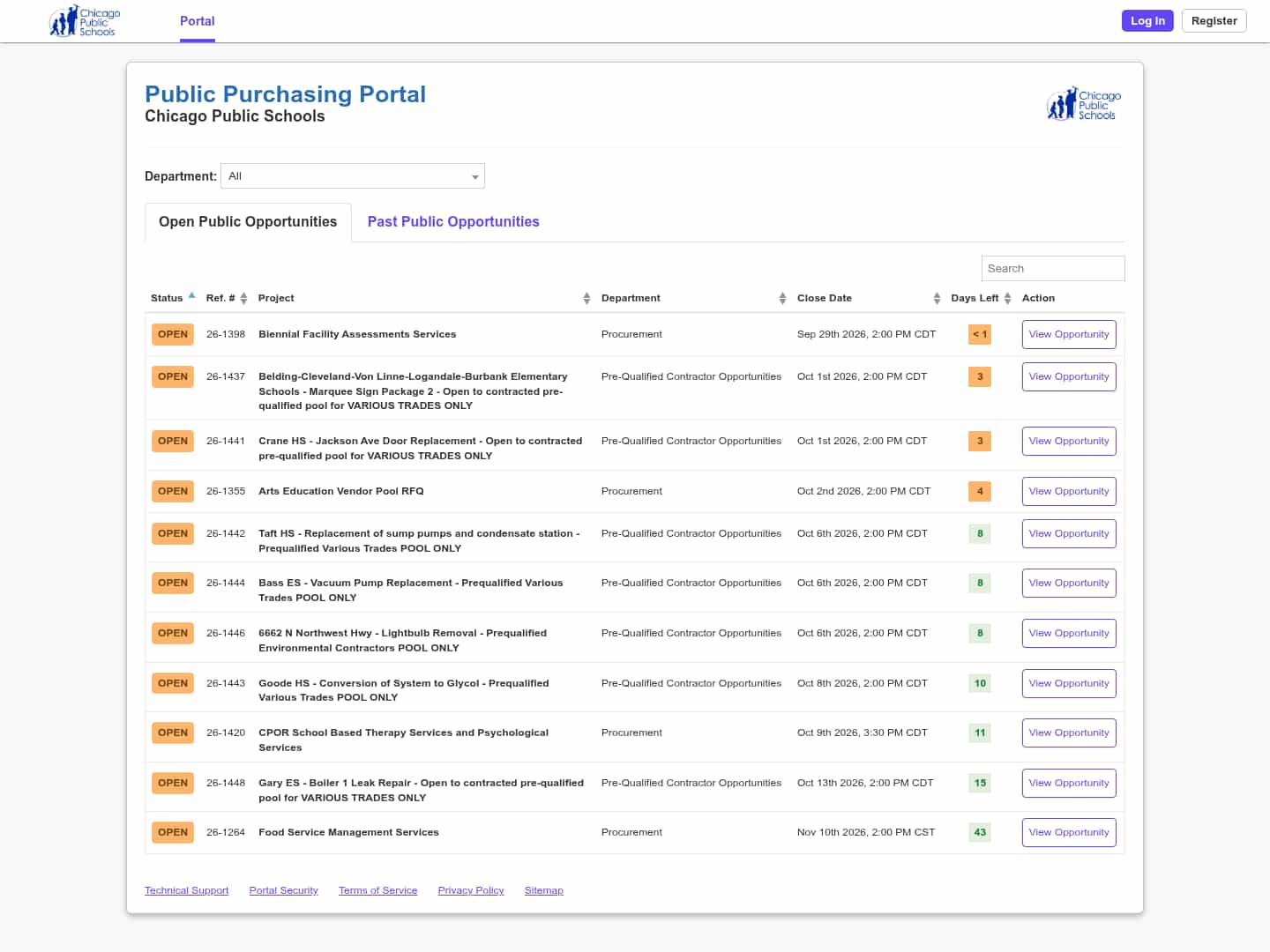Image resolution: width=1270 pixels, height=952 pixels.
Task: Click the '< 1' days left badge
Action: (980, 335)
